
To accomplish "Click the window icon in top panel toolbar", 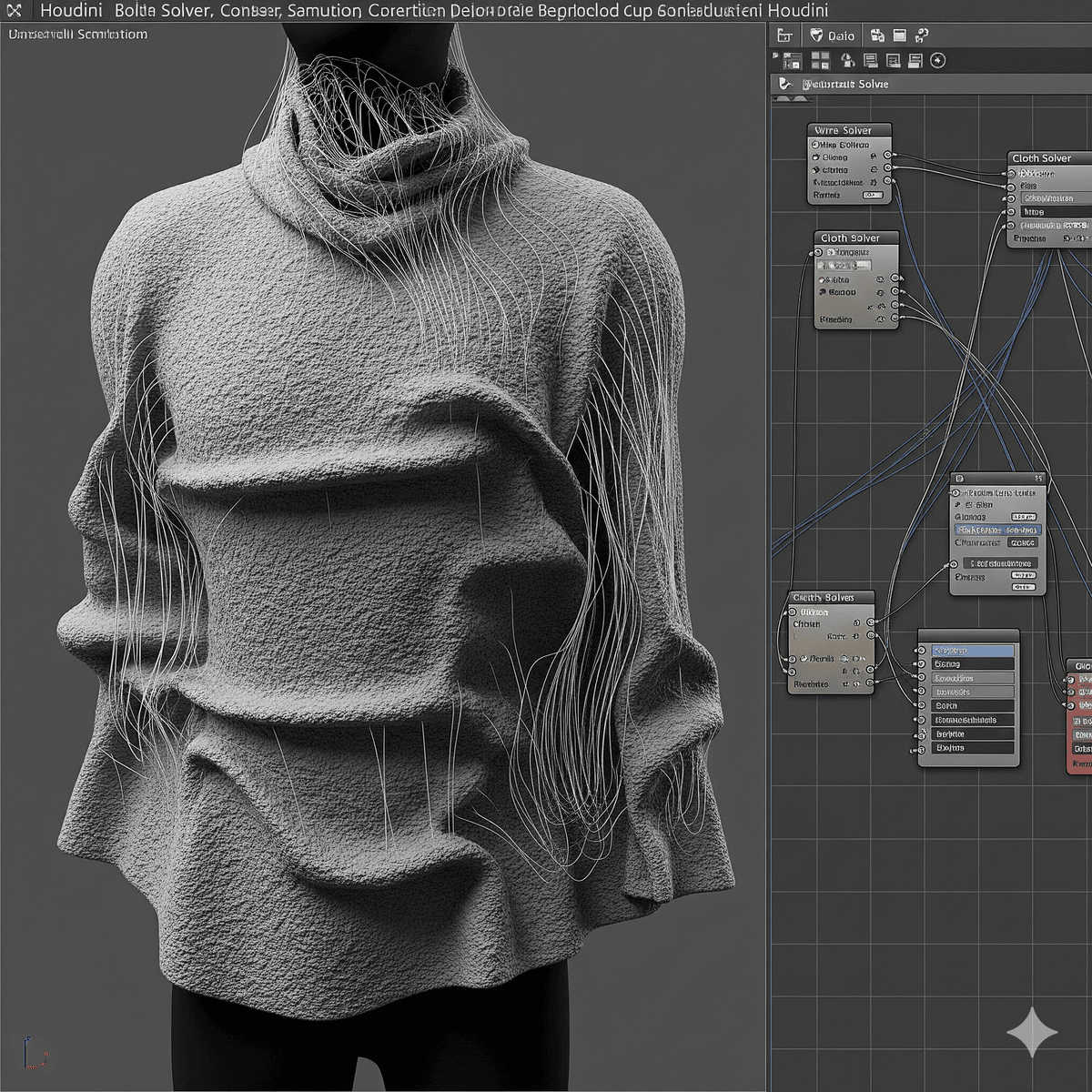I will tap(899, 35).
